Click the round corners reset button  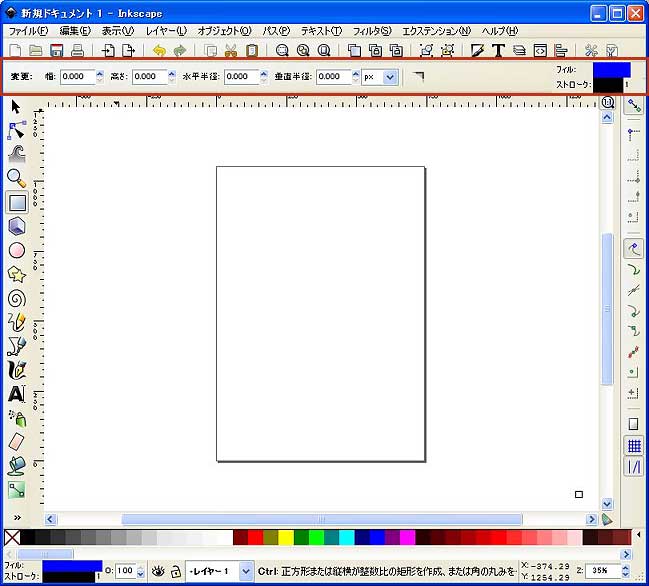419,76
